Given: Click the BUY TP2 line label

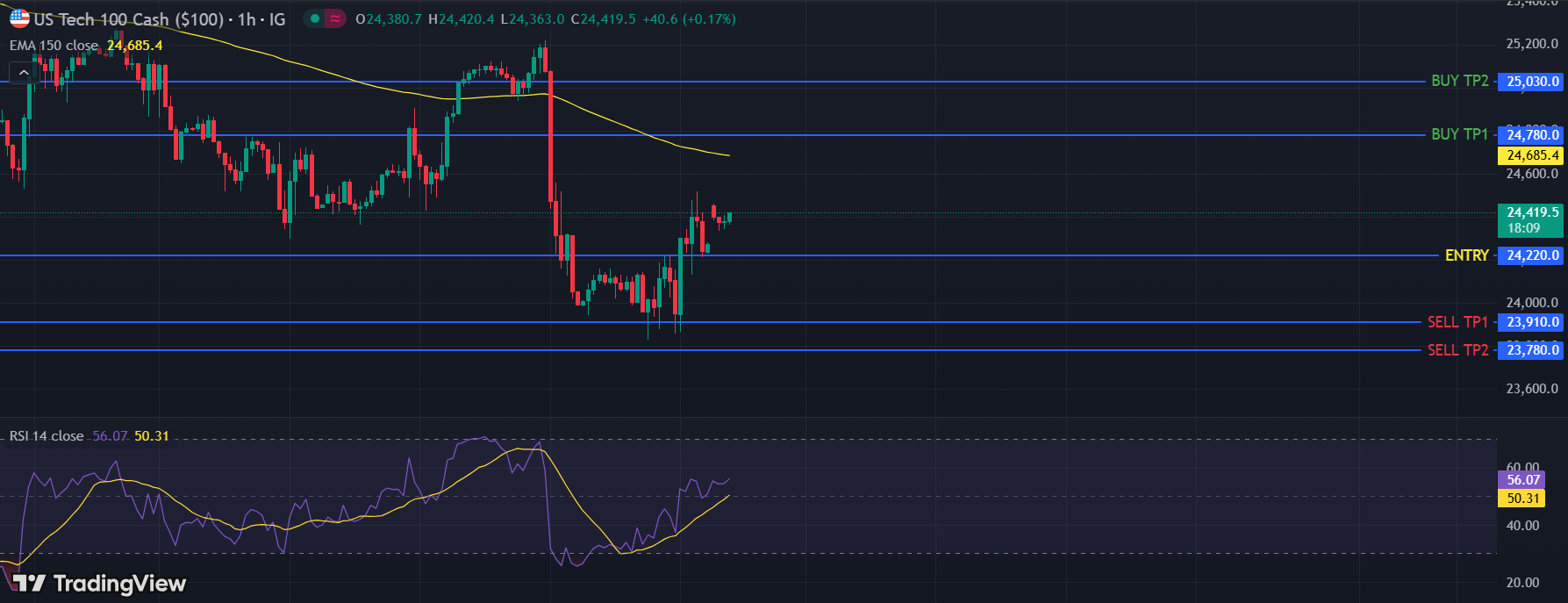Looking at the screenshot, I should 1459,81.
